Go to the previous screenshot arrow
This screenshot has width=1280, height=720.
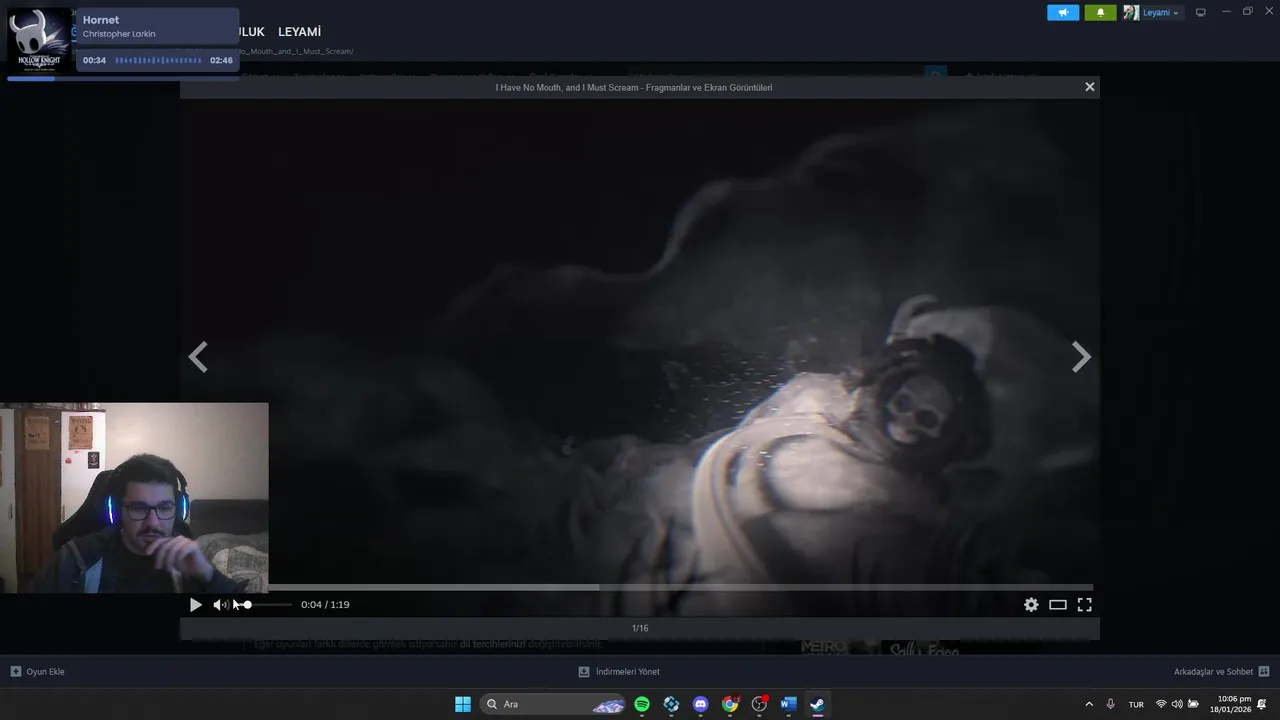(x=198, y=357)
